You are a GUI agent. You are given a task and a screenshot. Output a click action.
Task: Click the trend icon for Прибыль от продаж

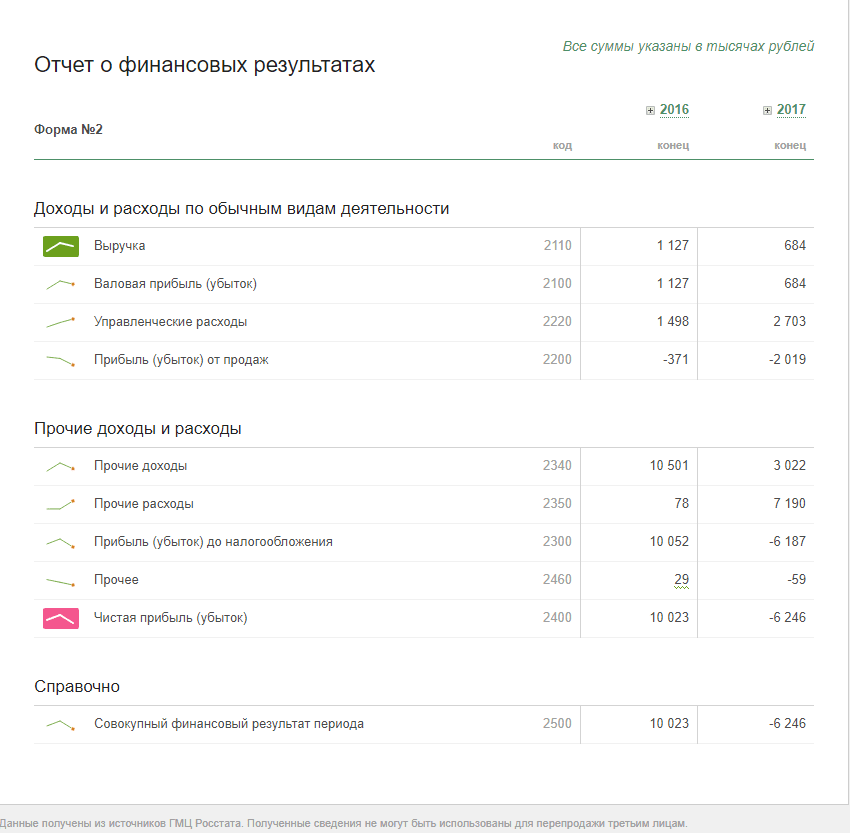coord(61,360)
